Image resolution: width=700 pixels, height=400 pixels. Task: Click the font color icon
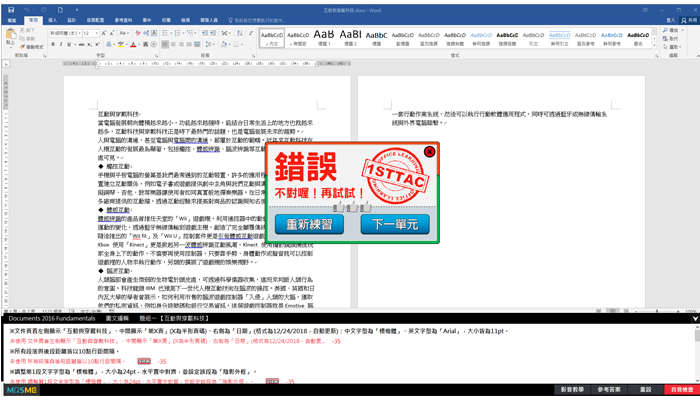point(130,44)
